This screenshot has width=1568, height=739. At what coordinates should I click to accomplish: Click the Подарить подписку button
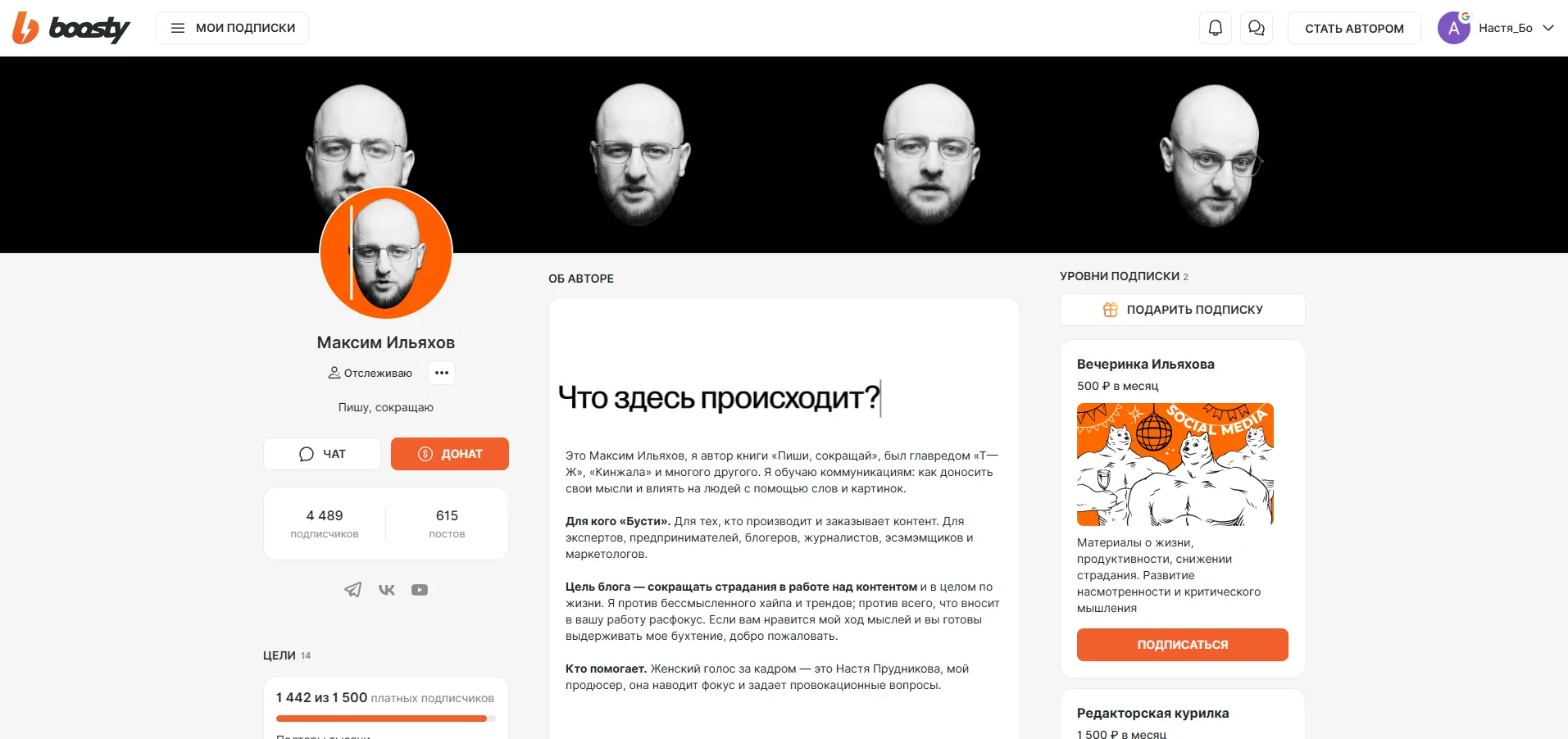1182,310
